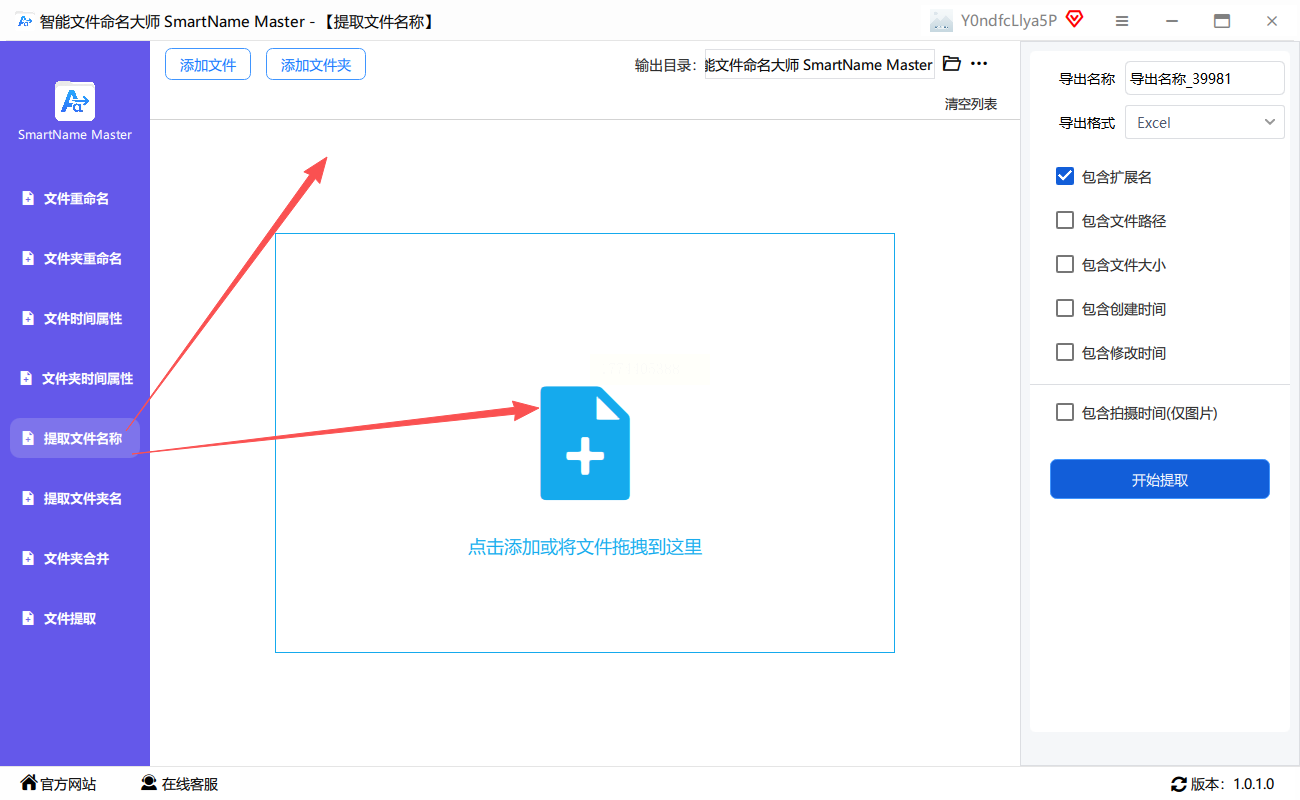Click the three-dot more options icon
The height and width of the screenshot is (800, 1300).
[x=979, y=64]
